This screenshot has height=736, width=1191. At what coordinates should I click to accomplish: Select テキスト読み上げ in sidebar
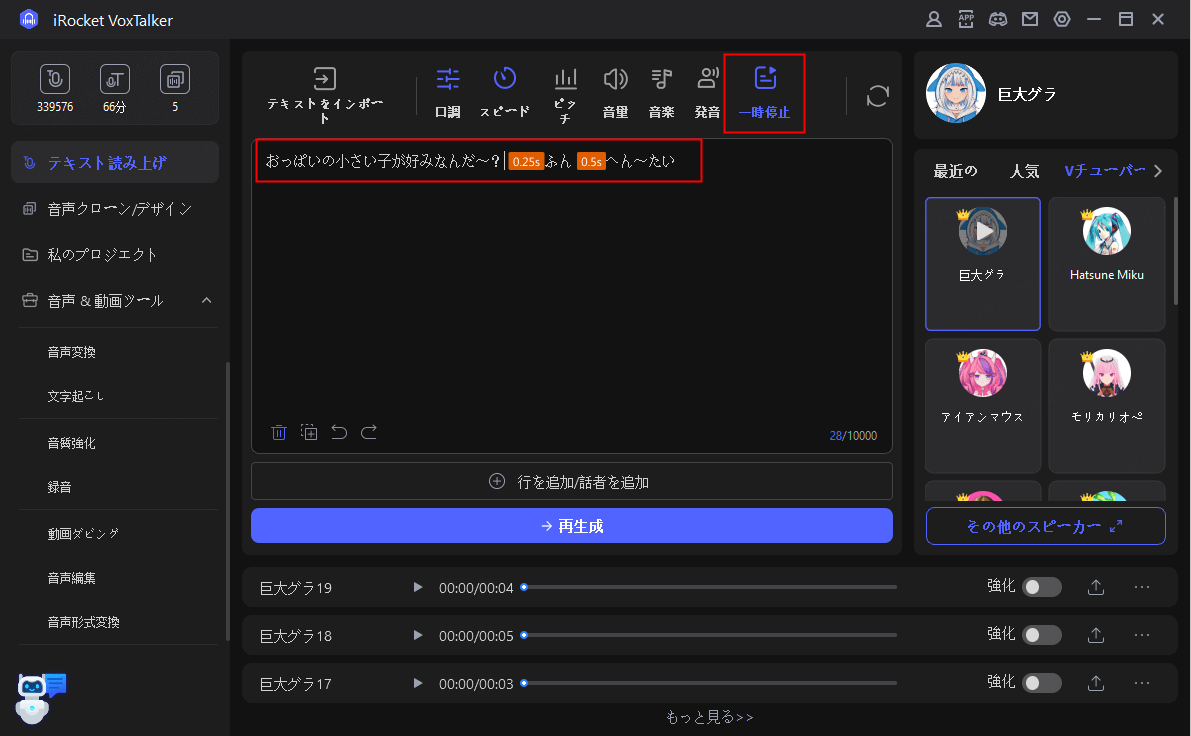(115, 163)
